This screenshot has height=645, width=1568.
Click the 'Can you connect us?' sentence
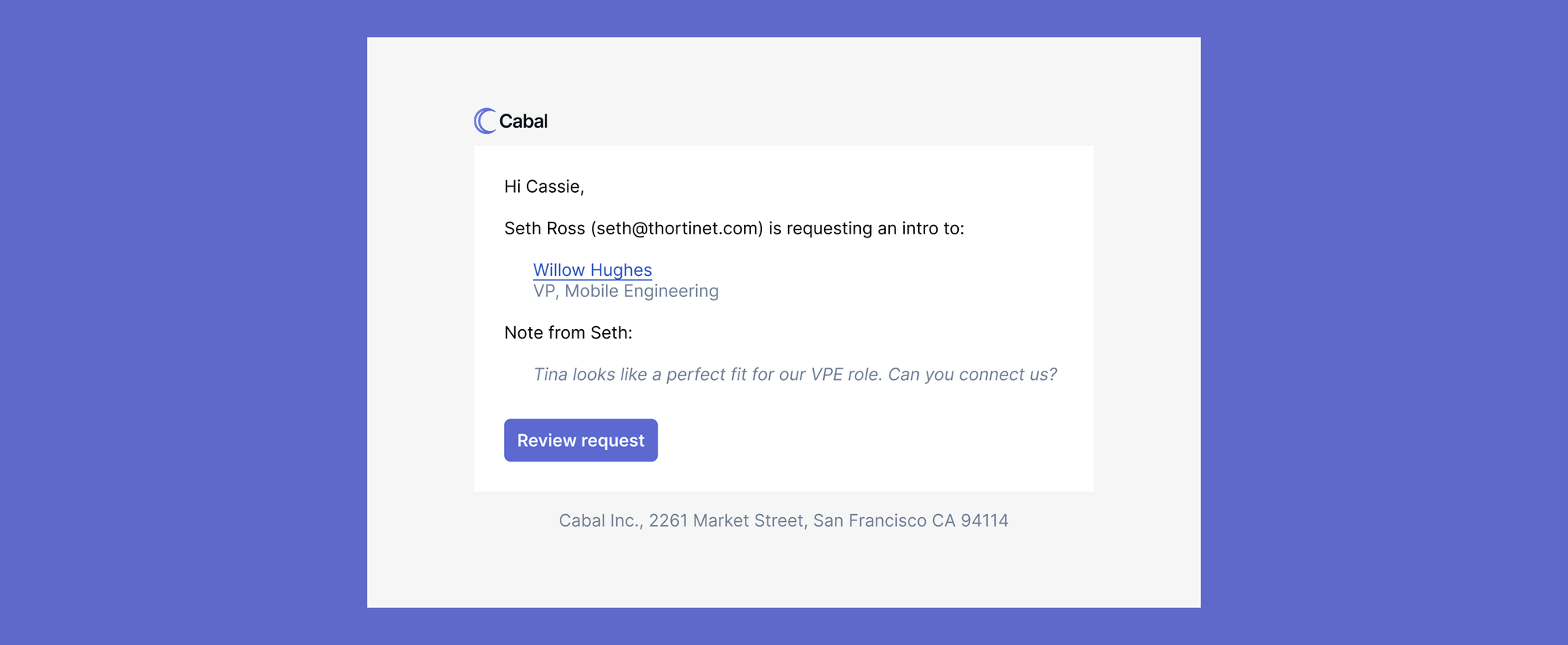pos(972,375)
